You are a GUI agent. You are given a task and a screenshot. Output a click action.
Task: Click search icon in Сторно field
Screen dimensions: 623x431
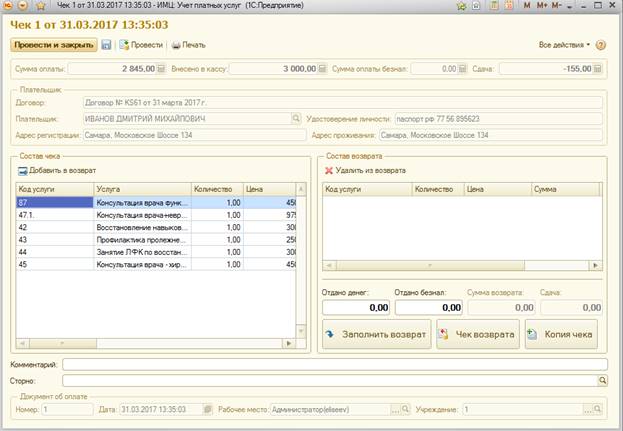tap(602, 381)
